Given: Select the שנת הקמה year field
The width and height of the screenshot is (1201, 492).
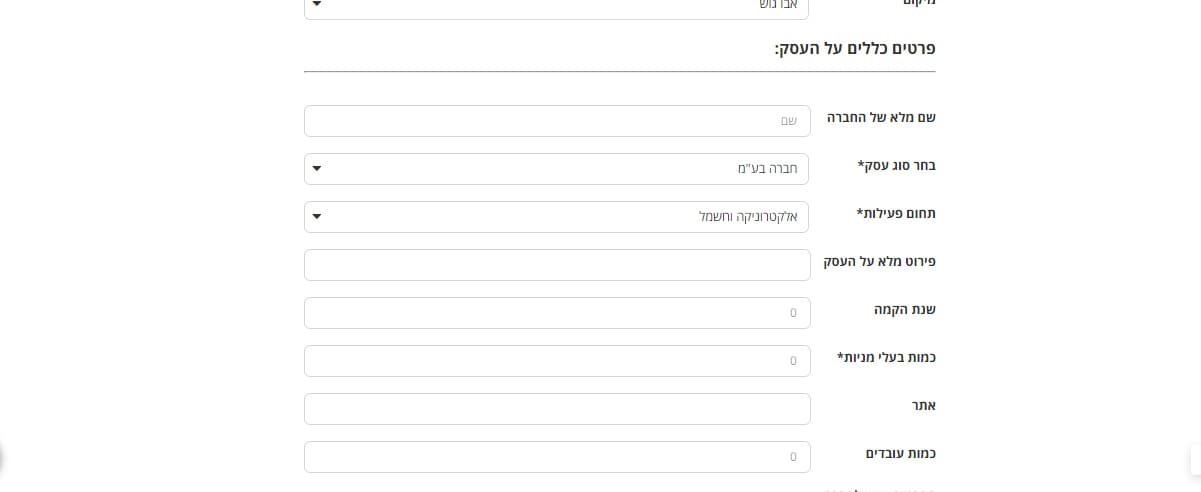Looking at the screenshot, I should point(557,313).
